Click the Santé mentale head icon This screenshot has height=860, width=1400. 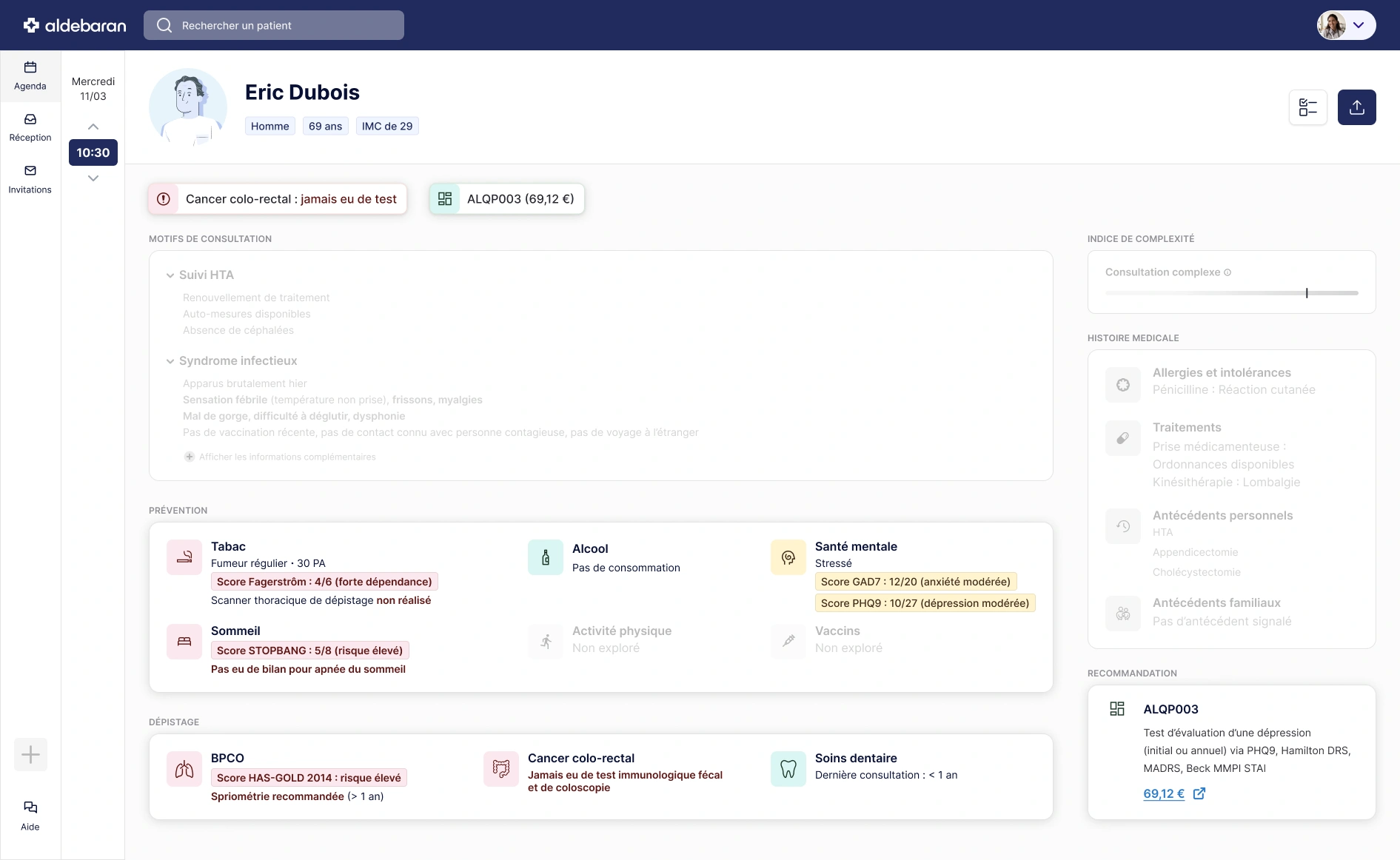(788, 557)
